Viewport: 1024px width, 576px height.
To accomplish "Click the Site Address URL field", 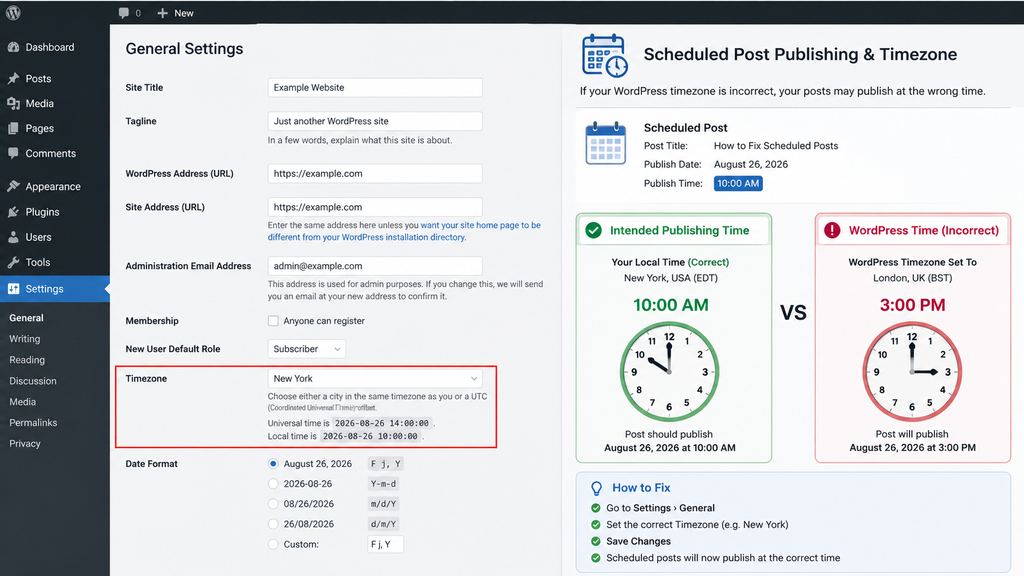I will (375, 207).
